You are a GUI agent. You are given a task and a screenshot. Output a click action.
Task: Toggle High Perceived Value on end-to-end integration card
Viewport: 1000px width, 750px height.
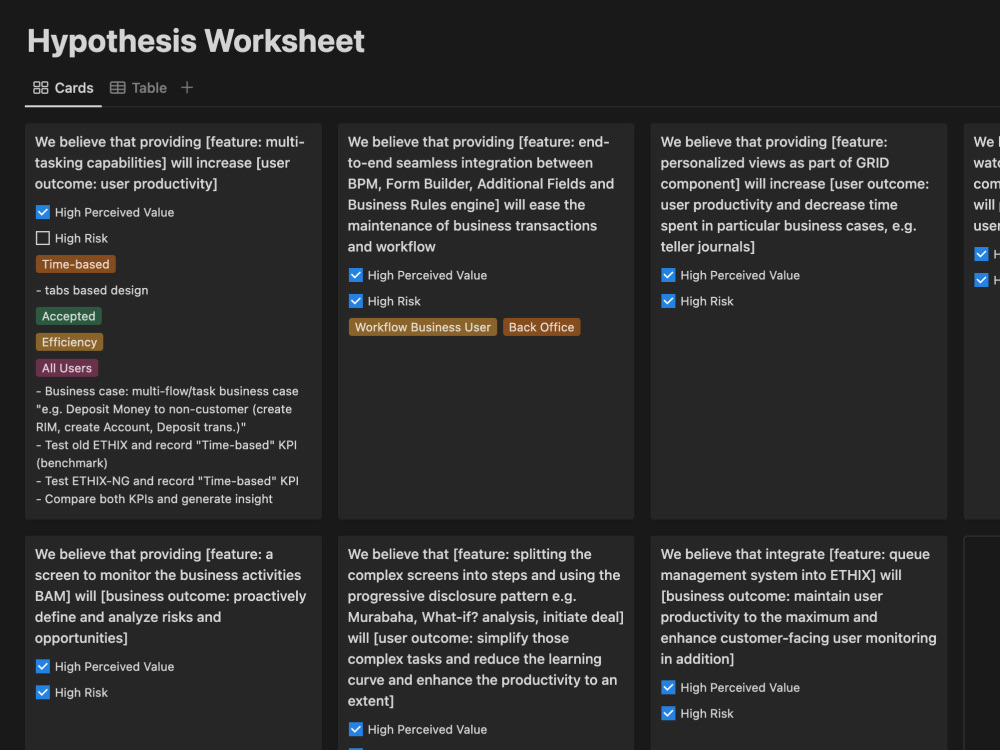[x=356, y=276]
